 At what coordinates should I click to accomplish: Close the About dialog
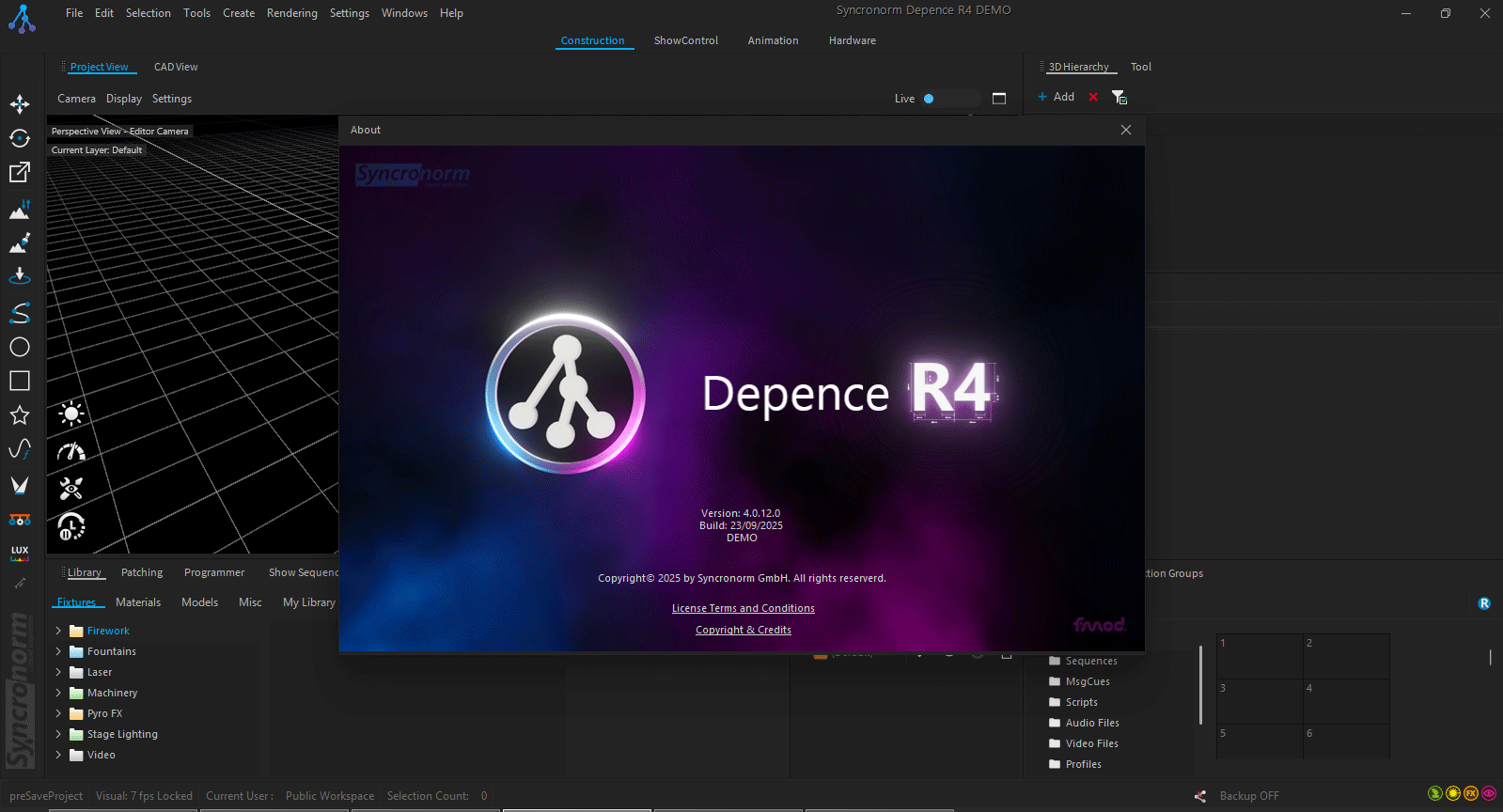pos(1126,130)
